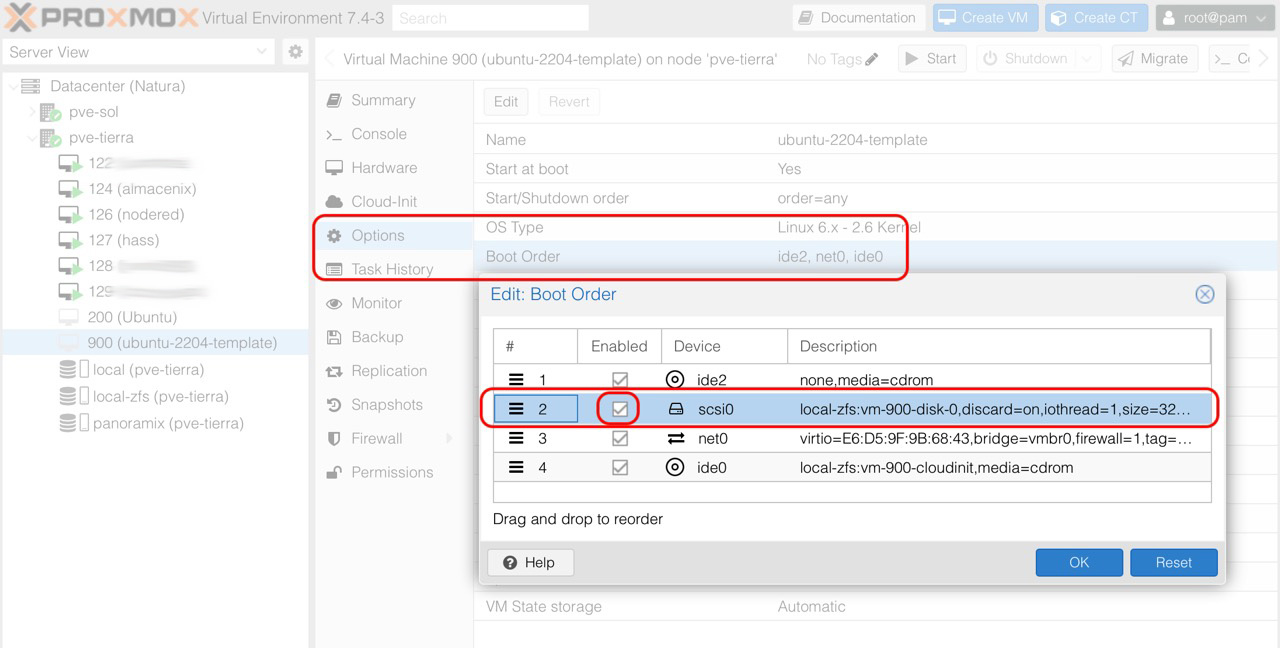Click the Backup floppy icon in the sidebar
The width and height of the screenshot is (1280, 648).
click(x=334, y=337)
